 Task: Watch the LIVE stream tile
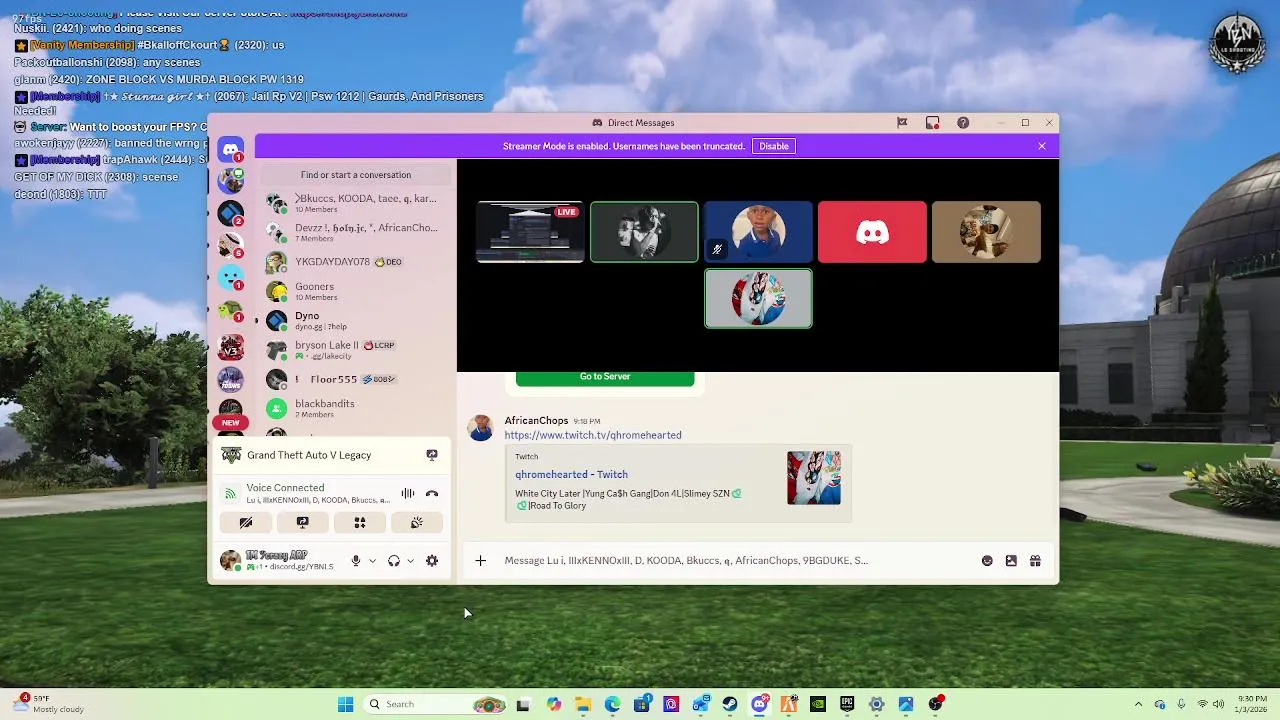(530, 232)
